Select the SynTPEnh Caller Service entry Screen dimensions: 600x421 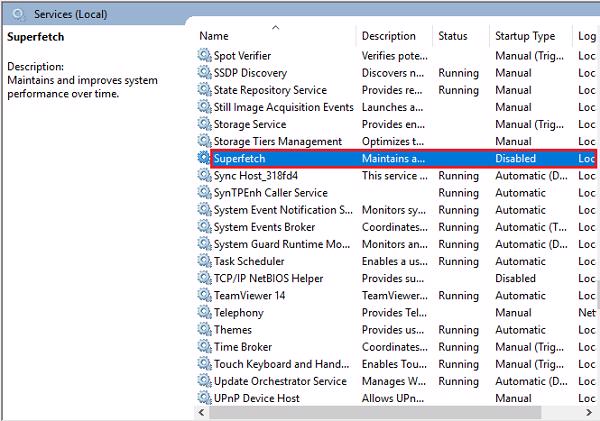point(270,192)
